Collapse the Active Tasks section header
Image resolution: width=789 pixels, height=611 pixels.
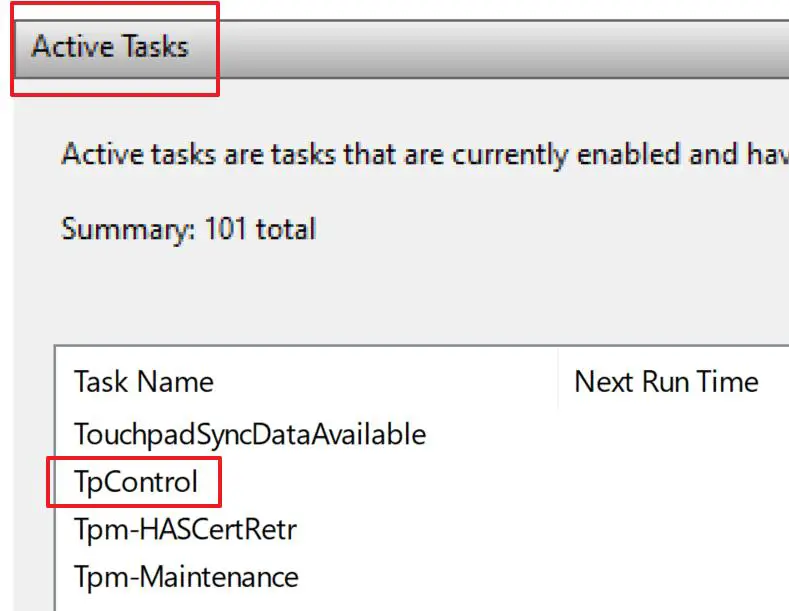click(110, 47)
